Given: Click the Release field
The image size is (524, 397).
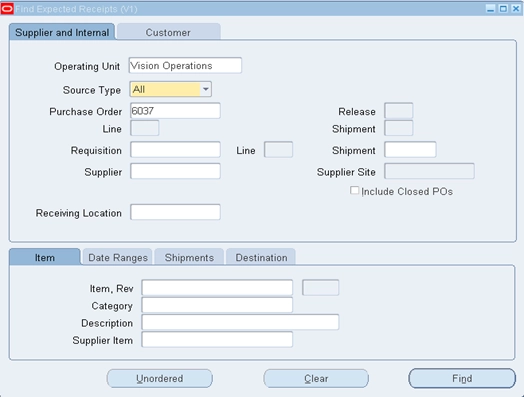Looking at the screenshot, I should [399, 111].
